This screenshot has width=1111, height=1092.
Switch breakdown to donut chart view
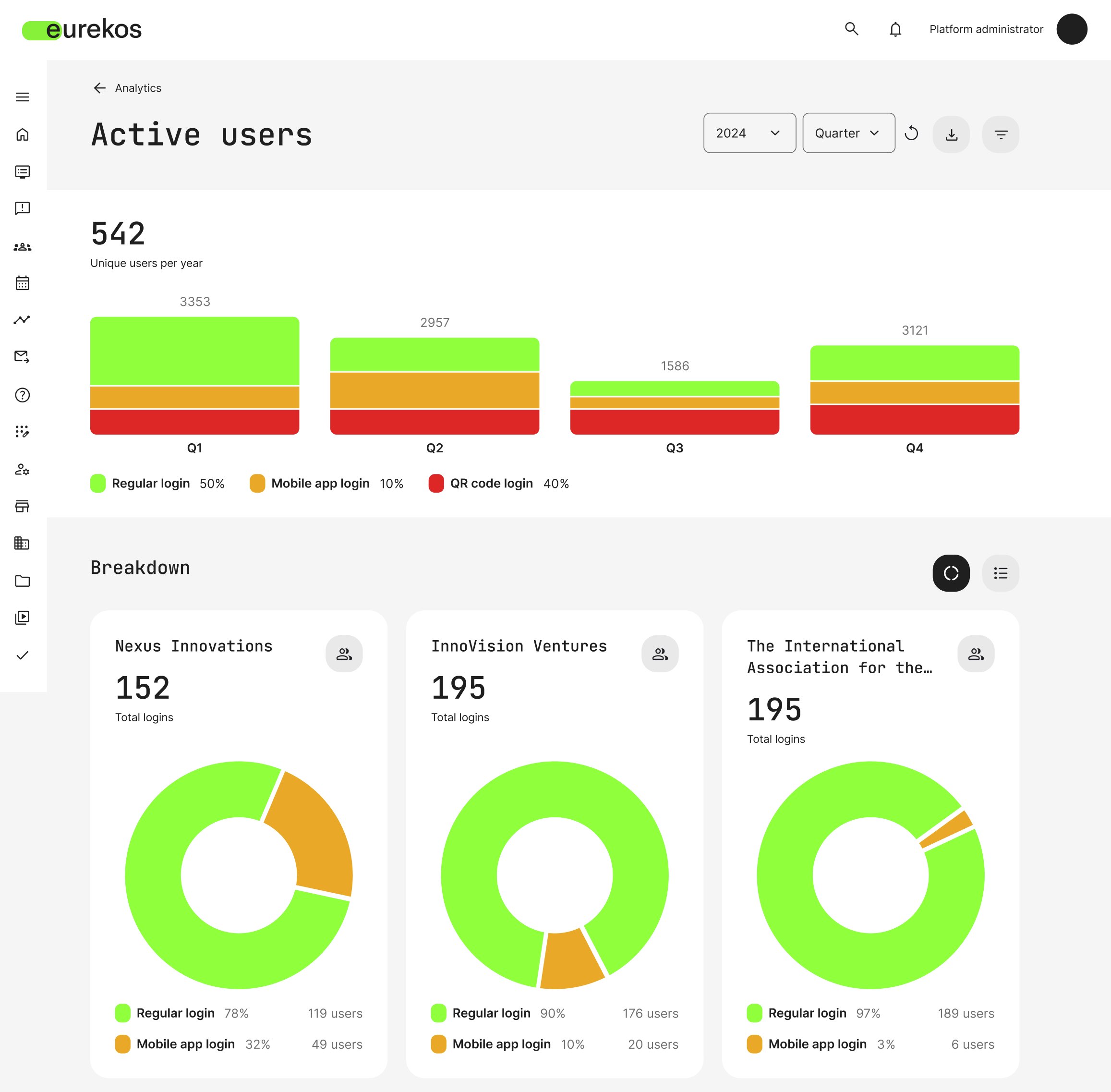point(951,573)
